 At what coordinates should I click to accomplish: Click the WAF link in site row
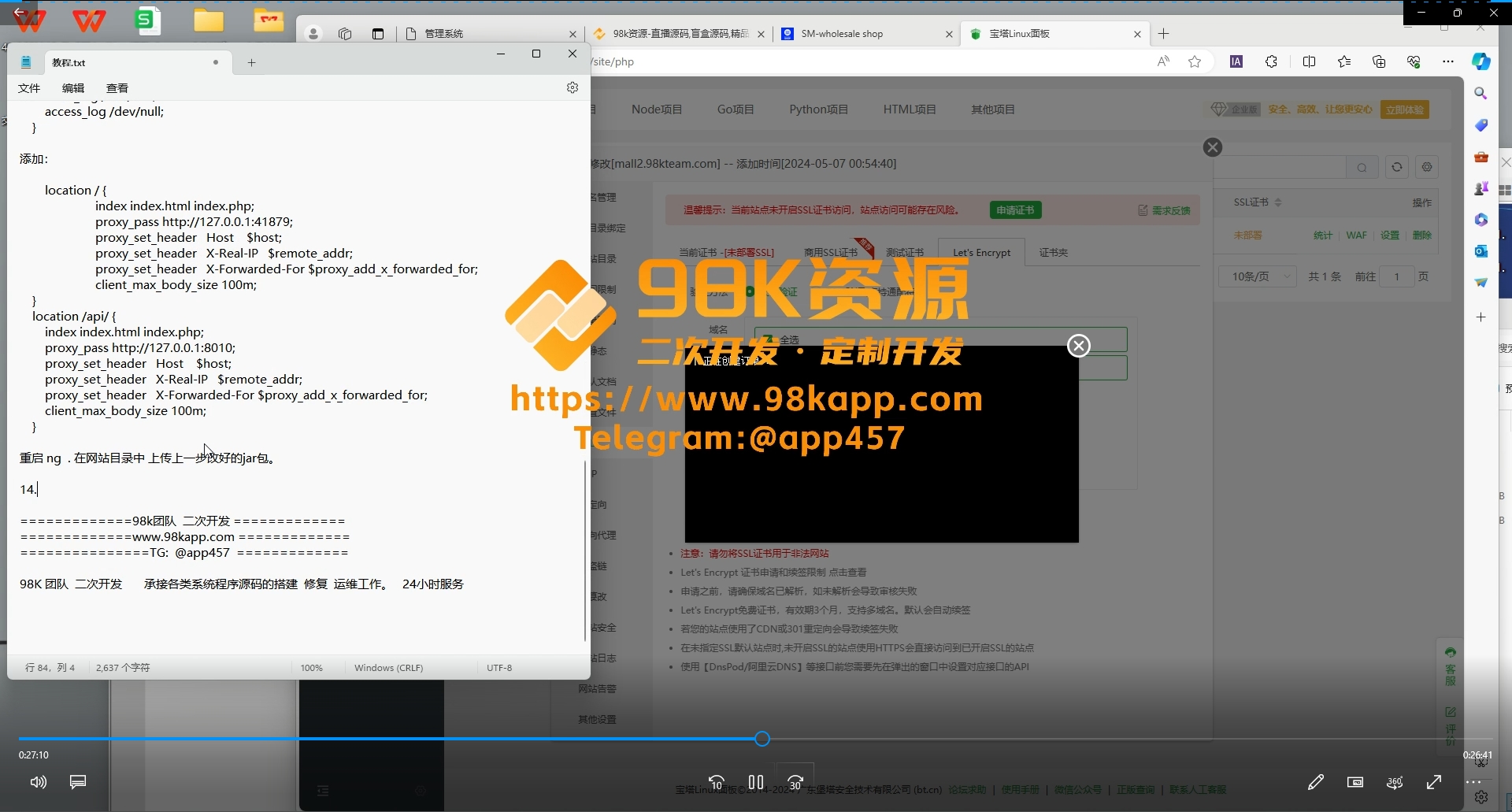tap(1356, 235)
